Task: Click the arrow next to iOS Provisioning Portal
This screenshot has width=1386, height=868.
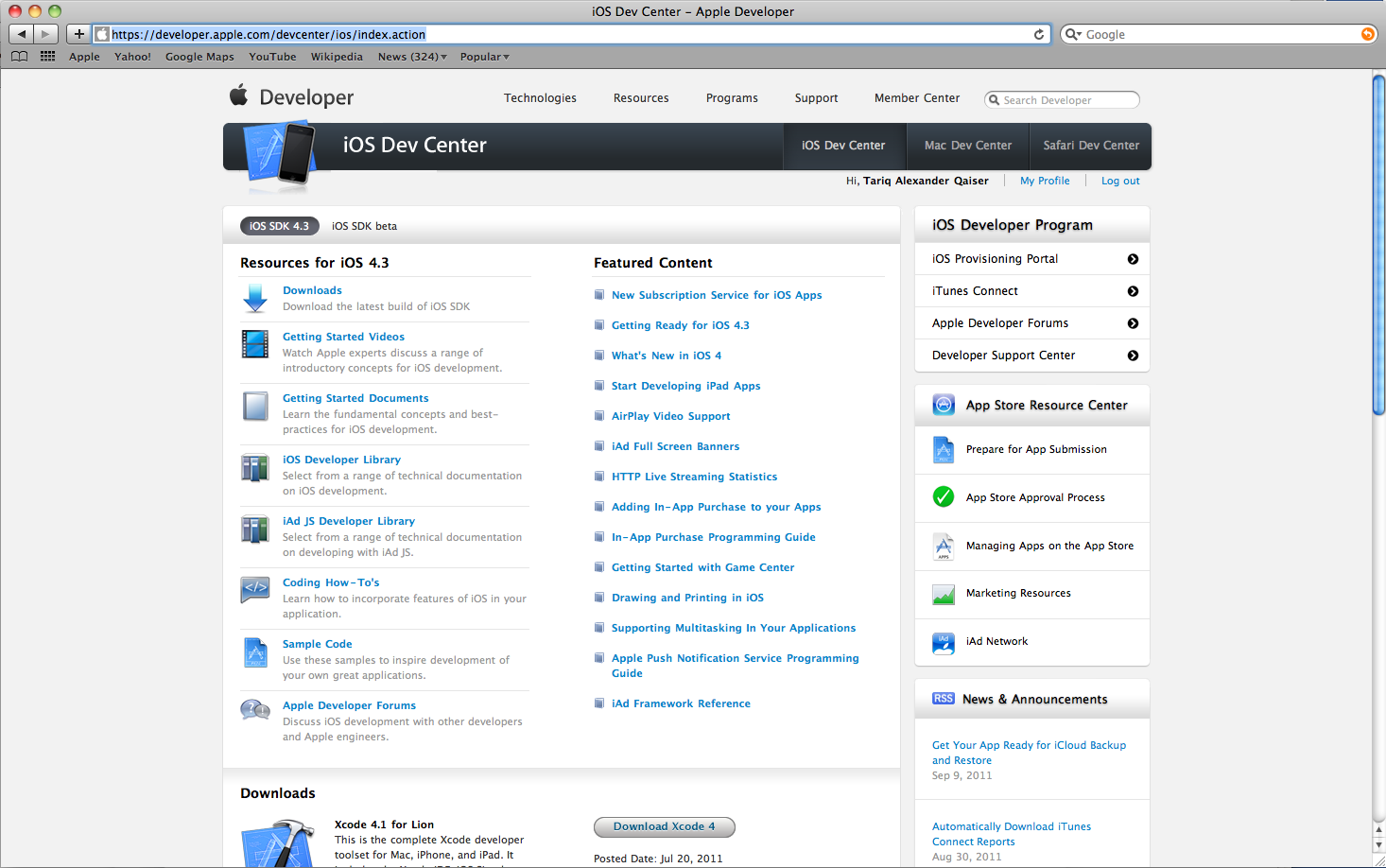Action: pyautogui.click(x=1133, y=259)
